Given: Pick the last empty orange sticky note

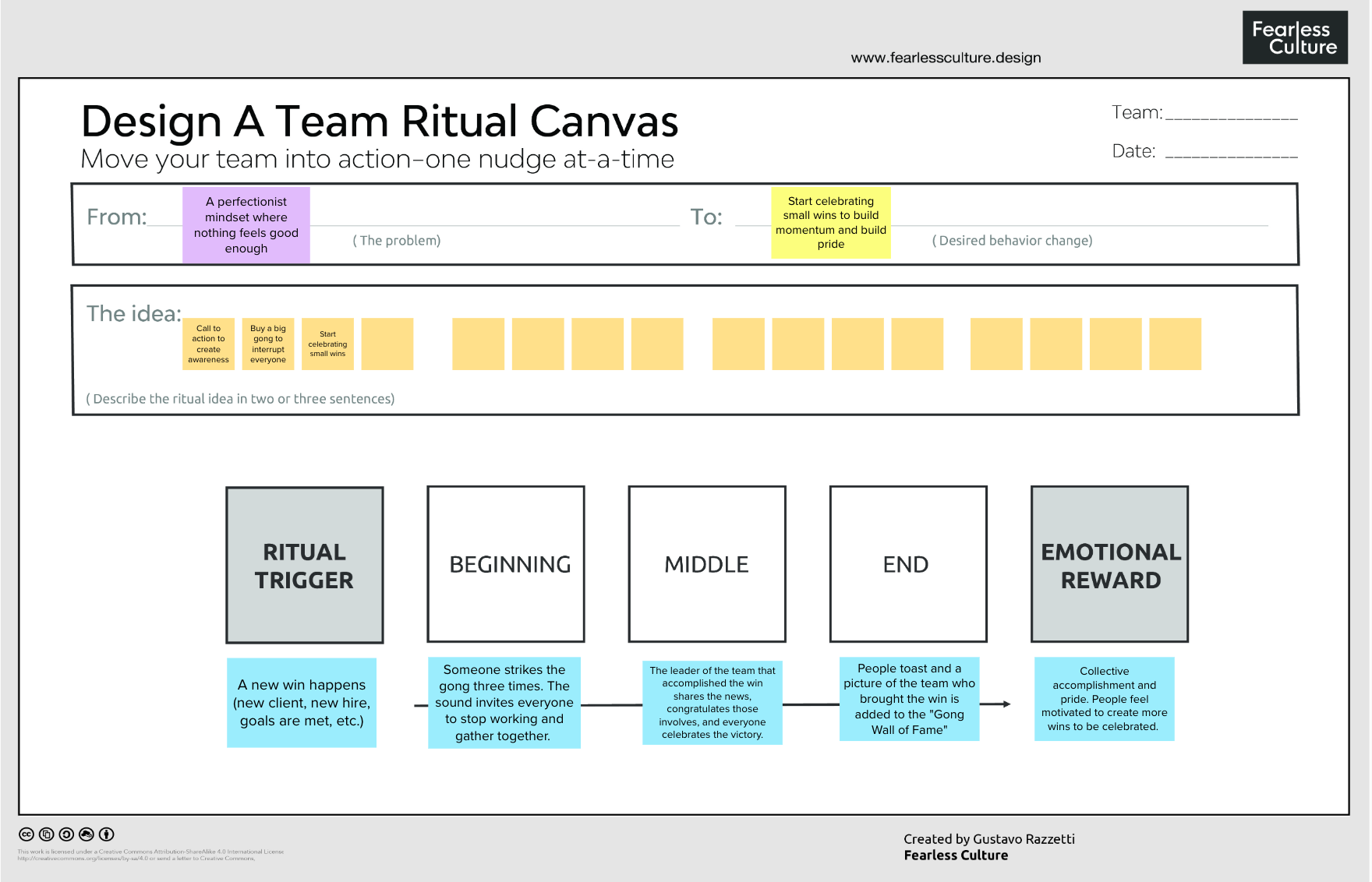Looking at the screenshot, I should pyautogui.click(x=1176, y=344).
